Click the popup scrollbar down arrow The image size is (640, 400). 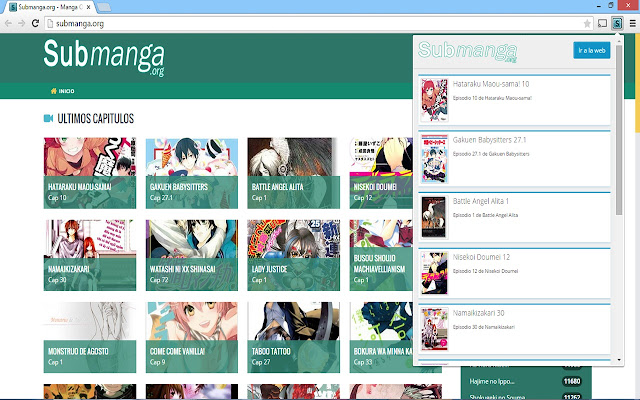point(619,360)
